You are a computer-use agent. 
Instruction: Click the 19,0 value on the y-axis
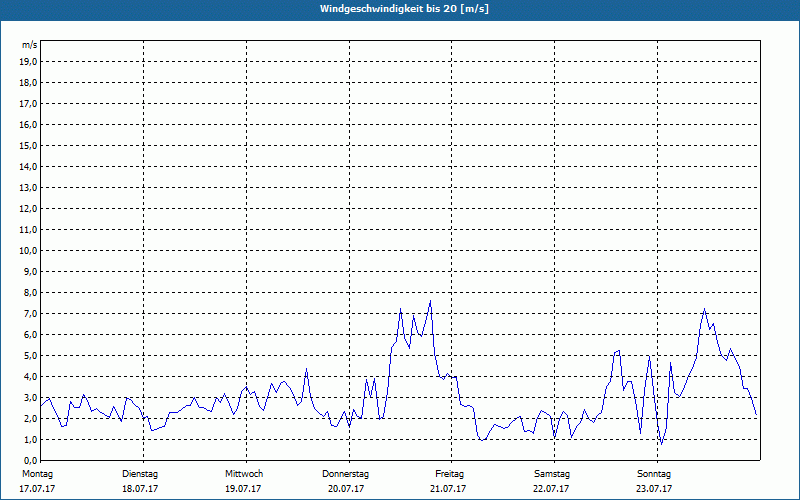coord(29,61)
